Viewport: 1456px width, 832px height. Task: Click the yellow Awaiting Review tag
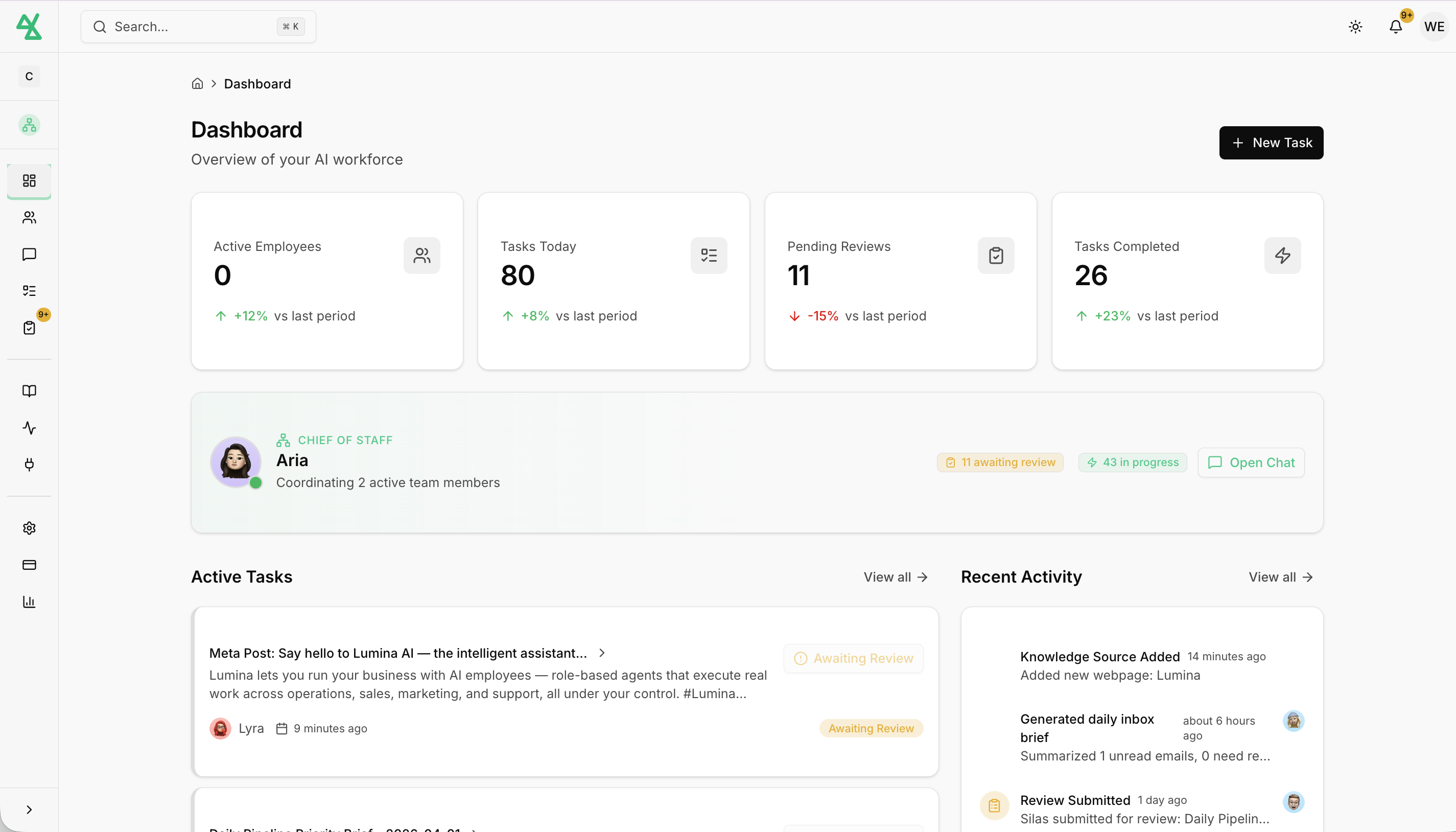[x=871, y=729]
